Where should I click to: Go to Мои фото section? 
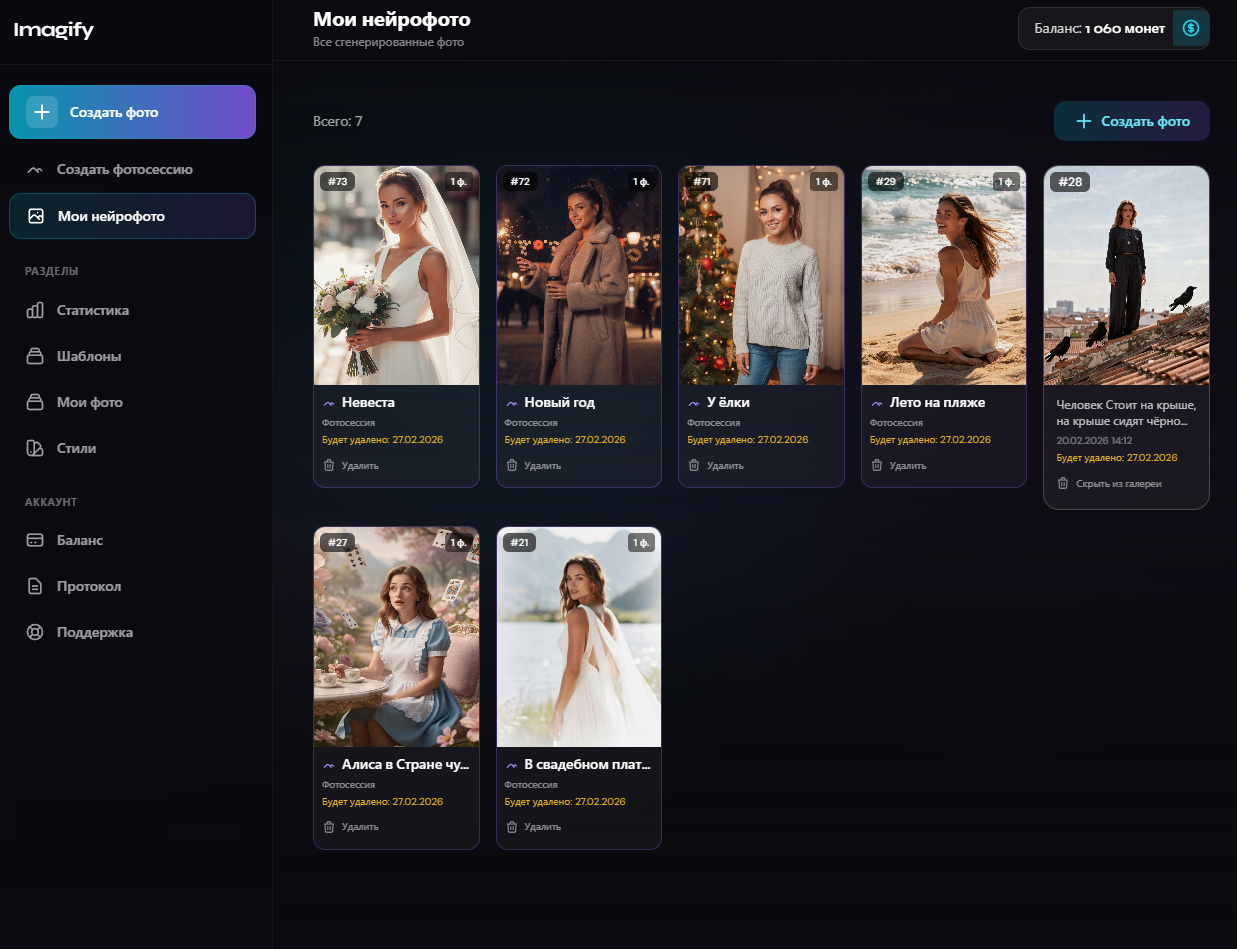pos(89,402)
